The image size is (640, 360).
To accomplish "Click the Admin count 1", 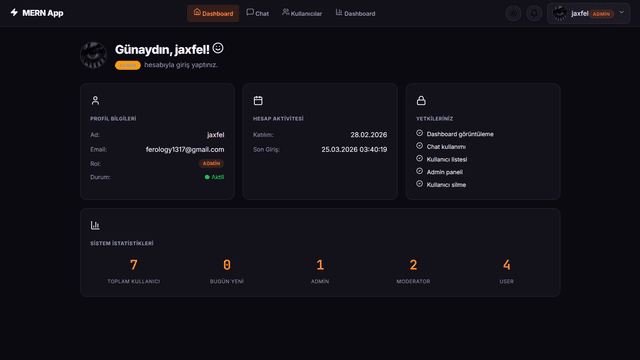I will [x=320, y=265].
